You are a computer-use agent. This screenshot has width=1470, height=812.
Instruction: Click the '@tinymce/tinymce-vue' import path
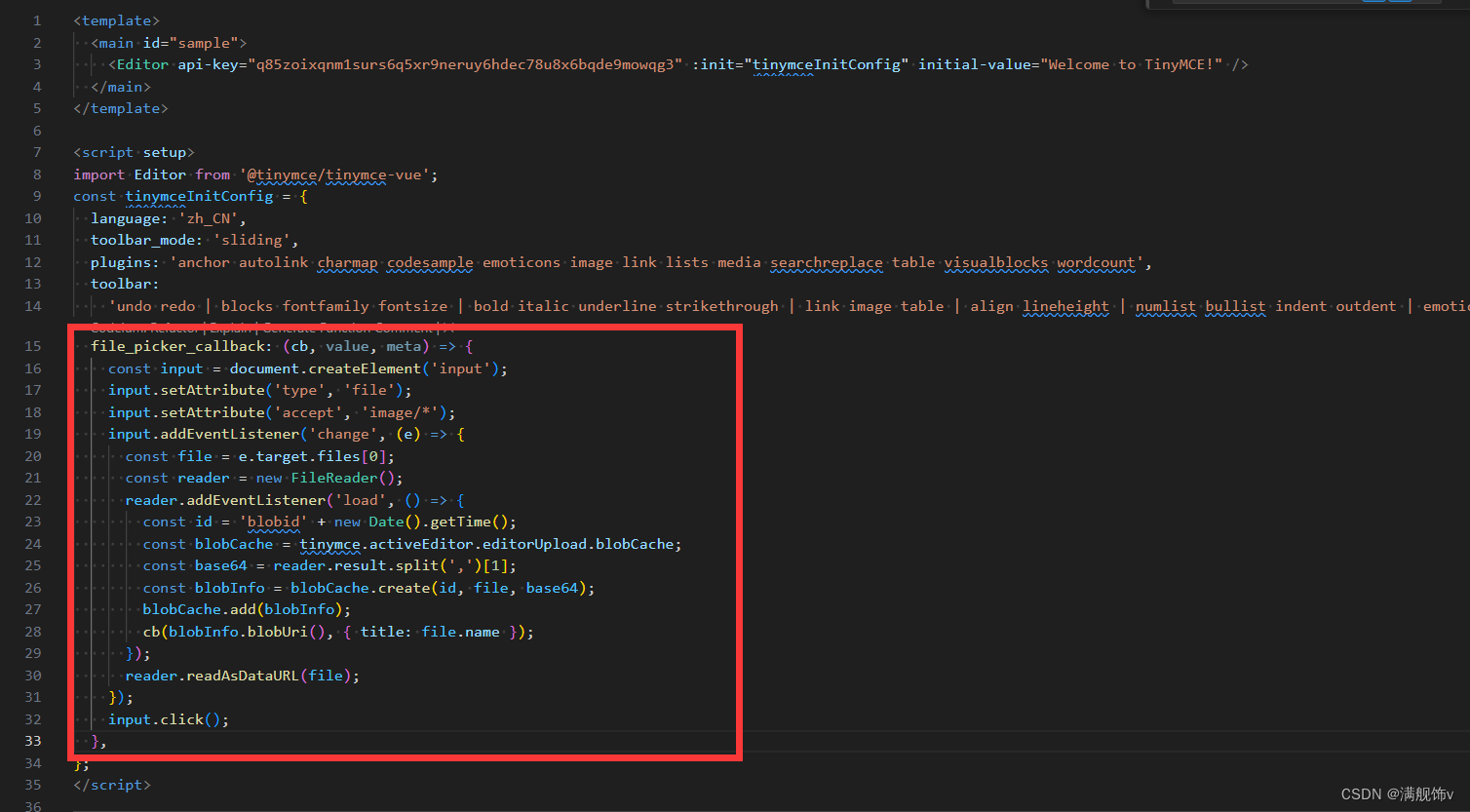point(334,174)
